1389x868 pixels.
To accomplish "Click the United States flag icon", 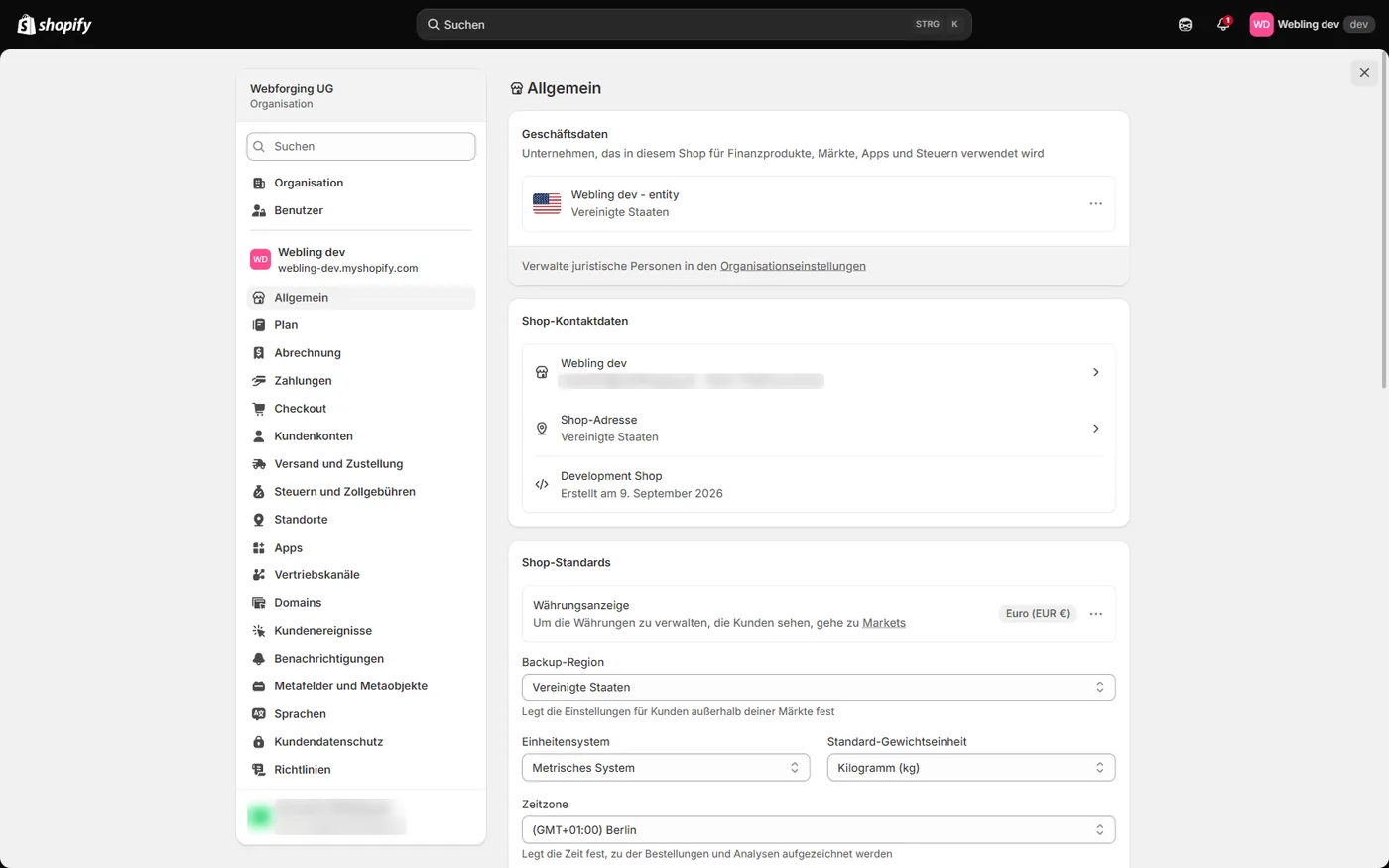I will [547, 203].
